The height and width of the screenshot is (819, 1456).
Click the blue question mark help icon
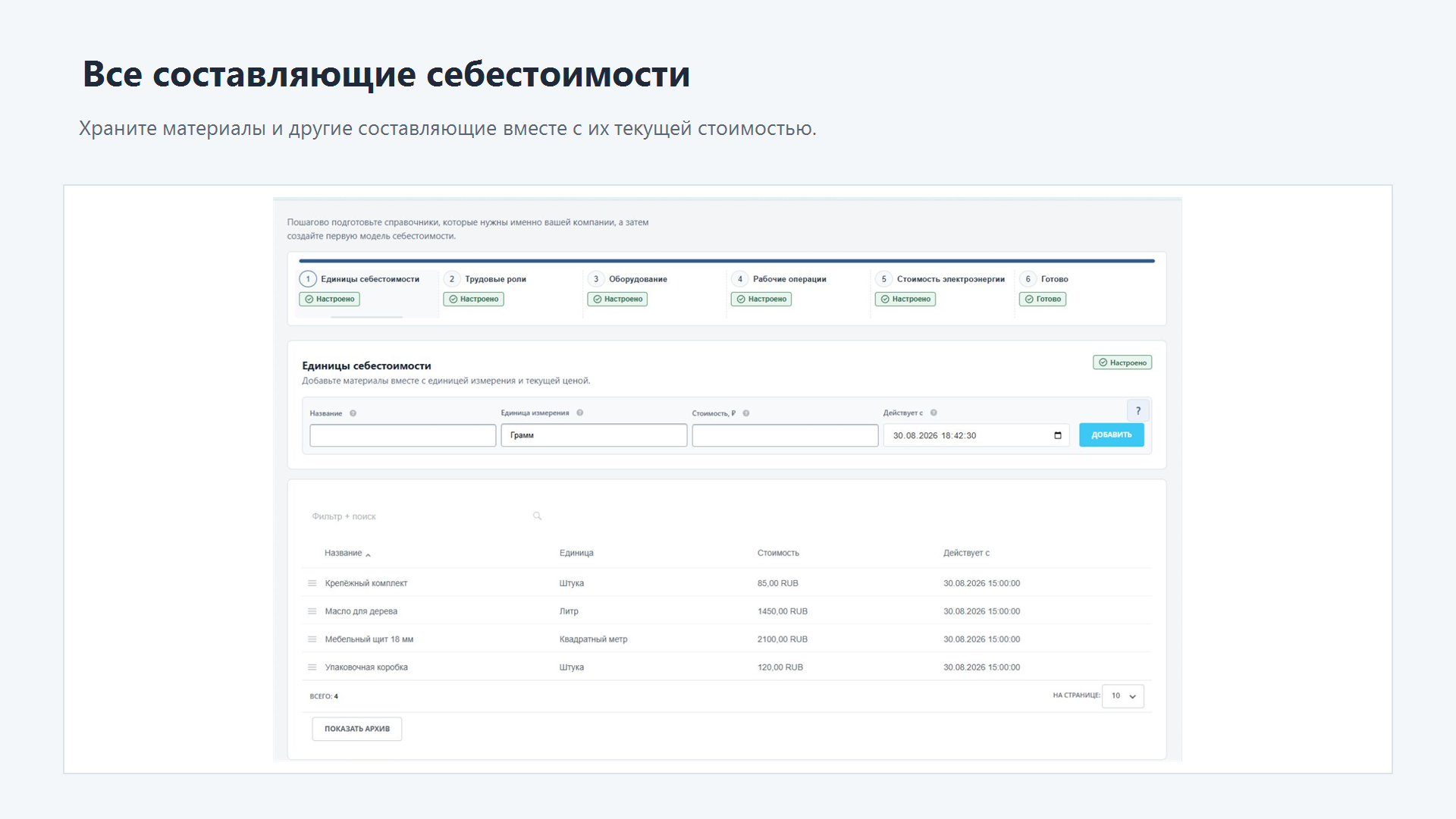[x=1137, y=411]
